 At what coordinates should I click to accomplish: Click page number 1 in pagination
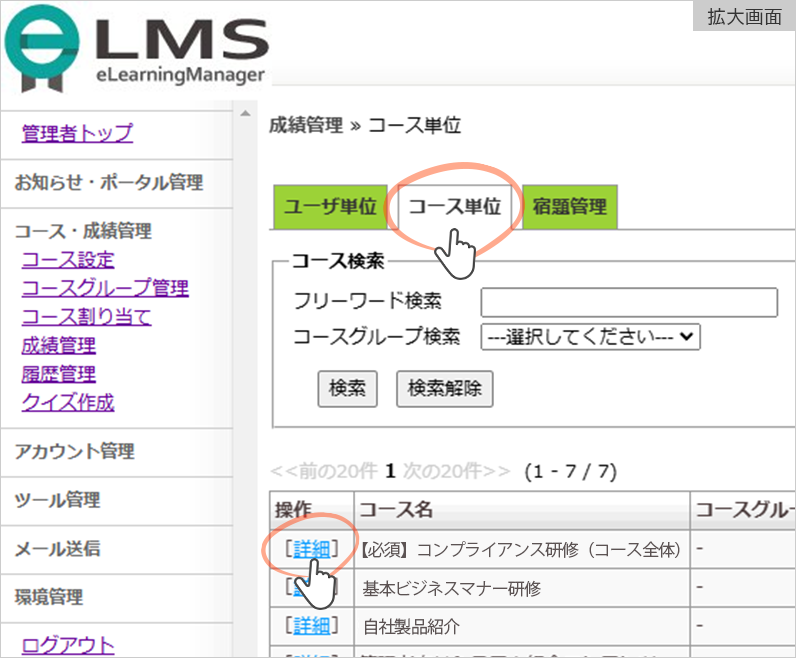point(390,471)
